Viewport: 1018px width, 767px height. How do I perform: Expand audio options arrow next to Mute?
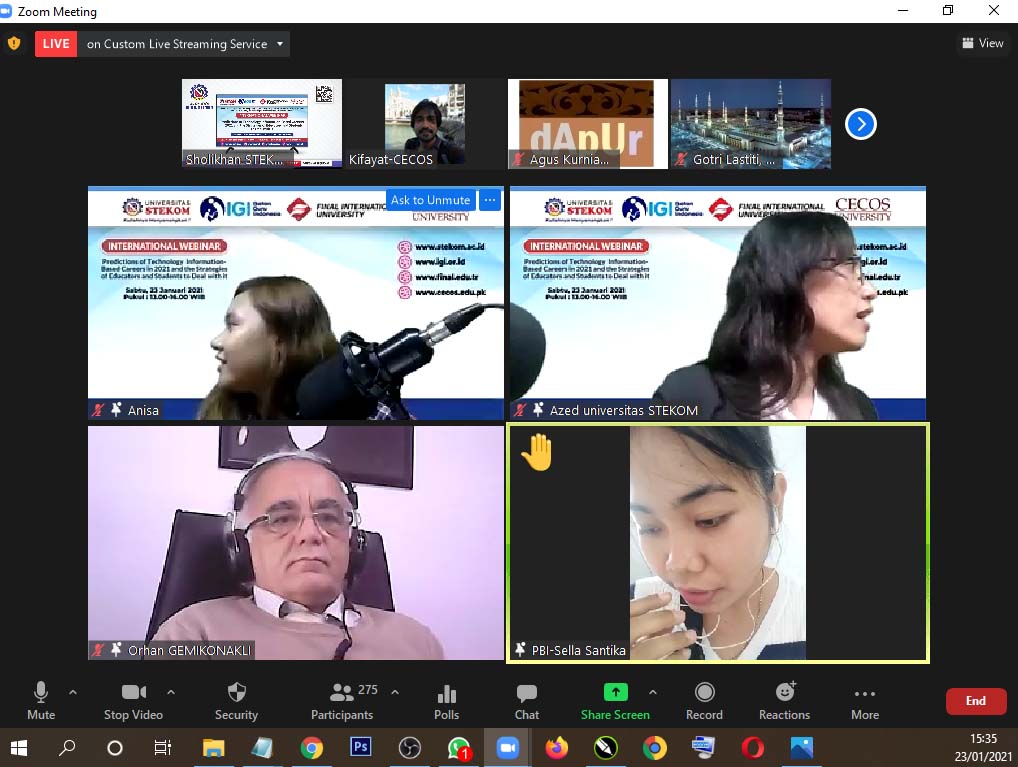[73, 692]
